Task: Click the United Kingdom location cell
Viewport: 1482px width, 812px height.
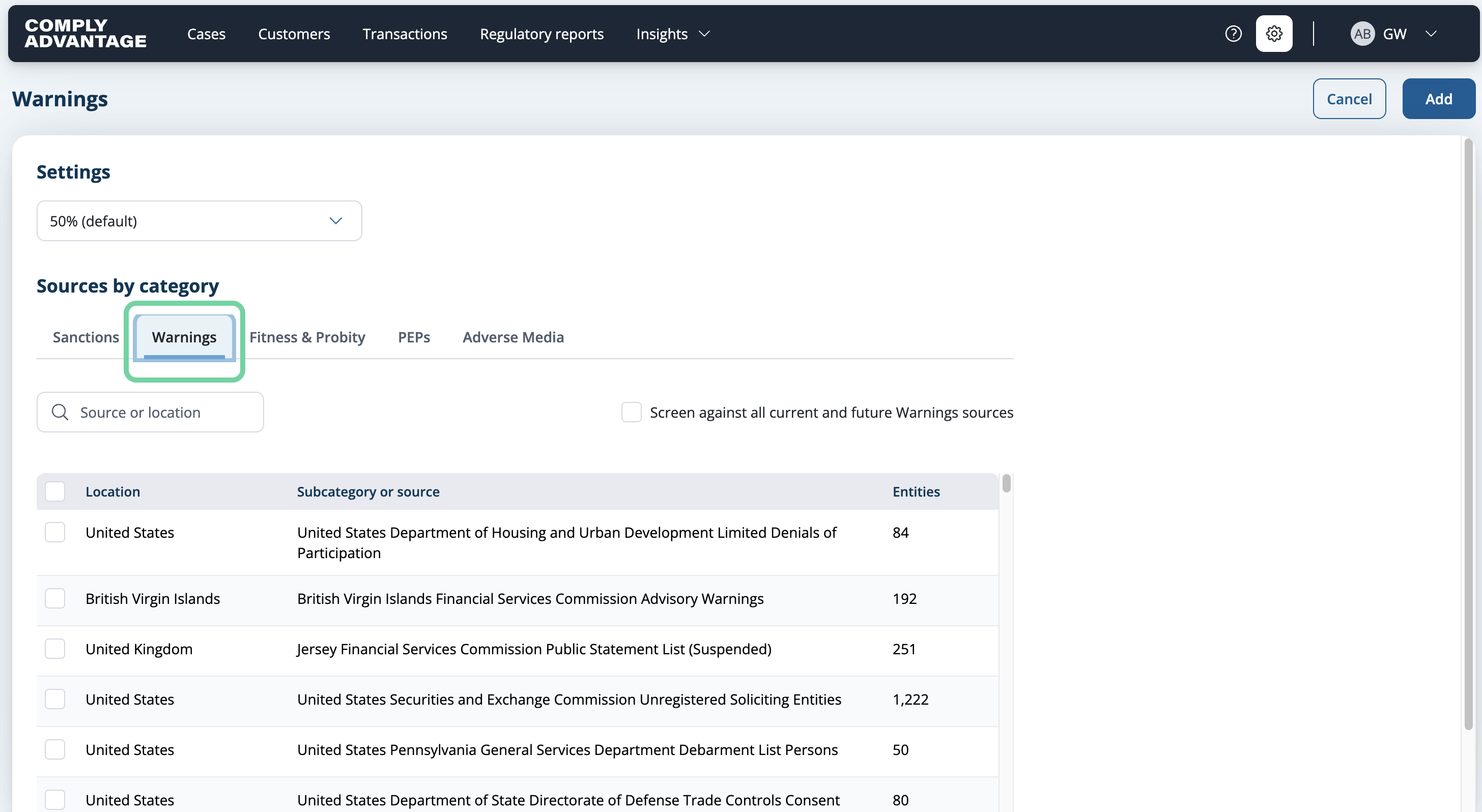Action: pos(139,649)
